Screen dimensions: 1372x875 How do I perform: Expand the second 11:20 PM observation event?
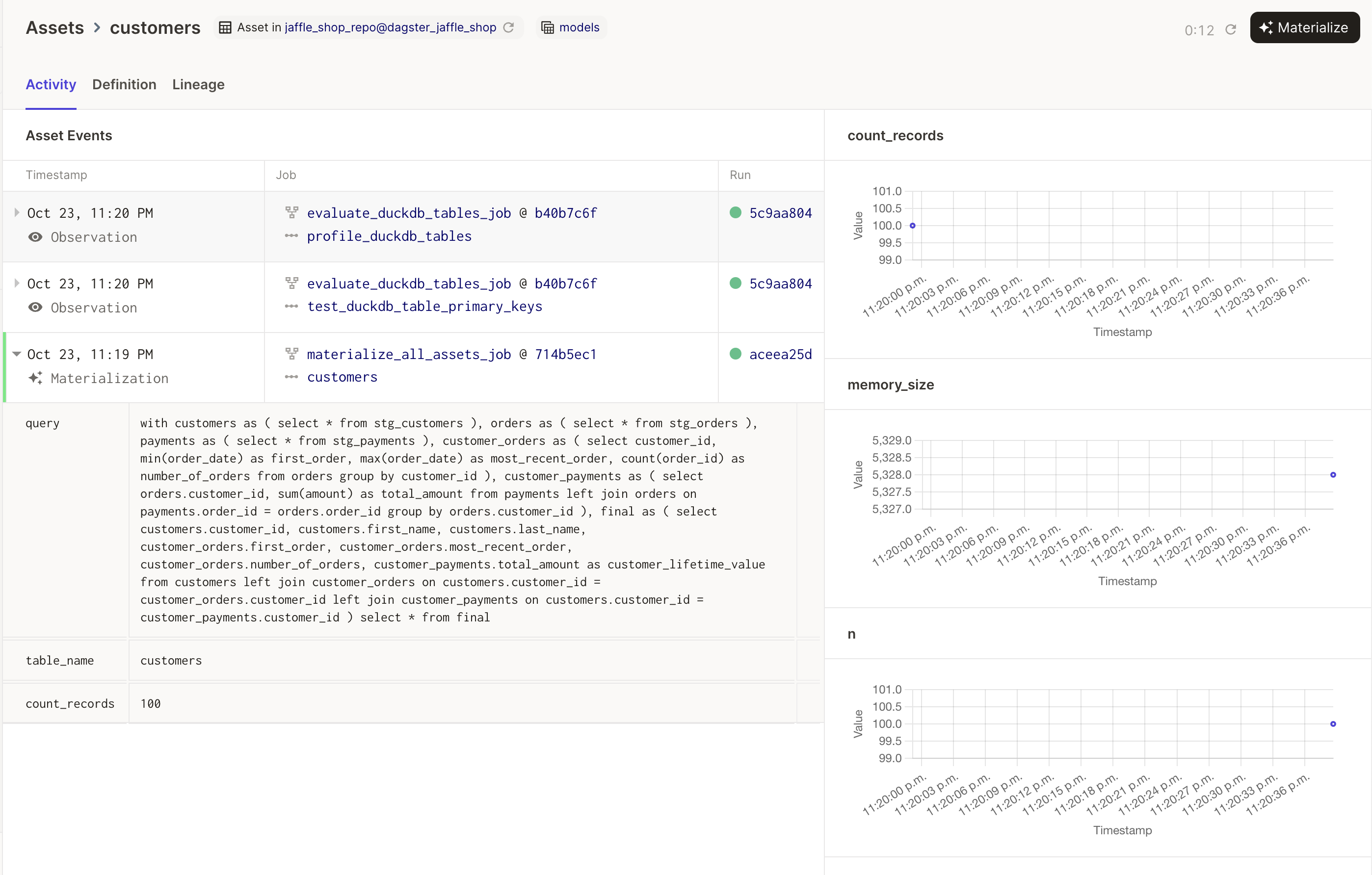(x=17, y=283)
